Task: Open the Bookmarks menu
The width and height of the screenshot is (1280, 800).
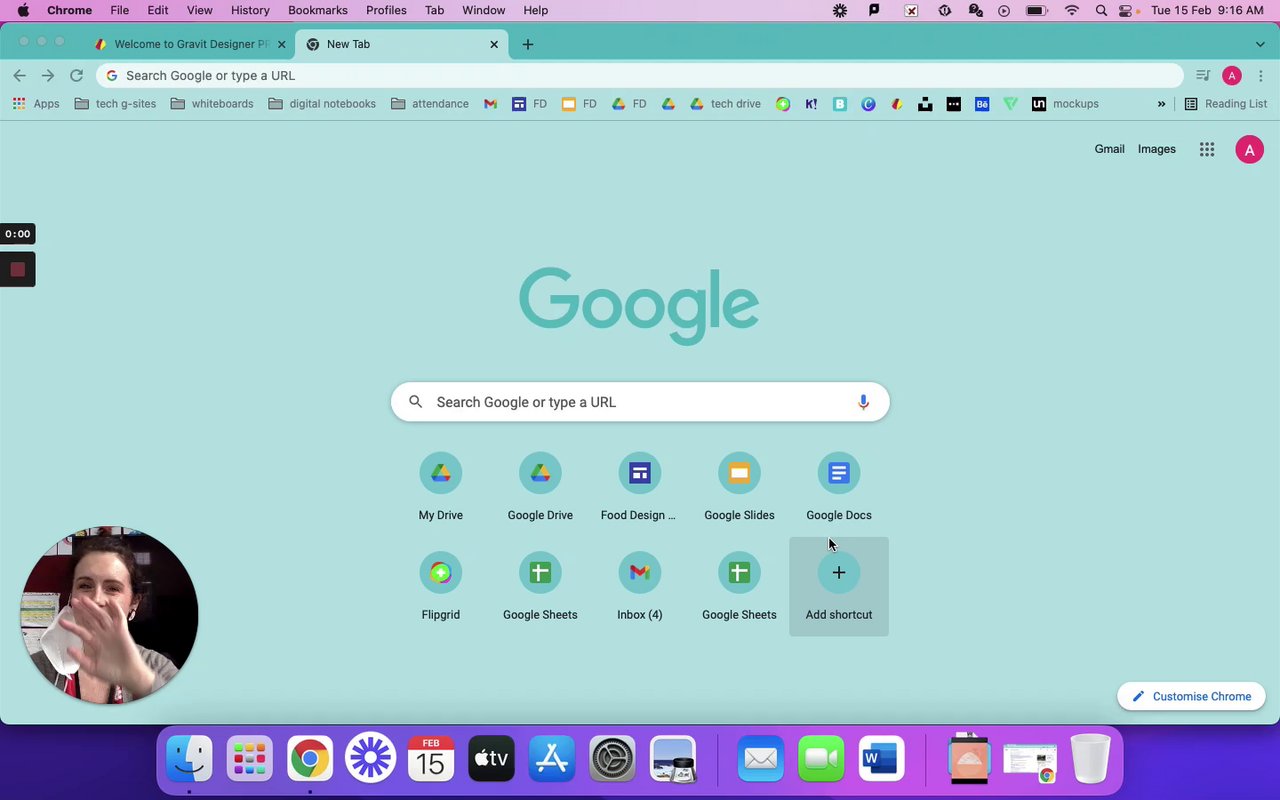Action: coord(318,10)
